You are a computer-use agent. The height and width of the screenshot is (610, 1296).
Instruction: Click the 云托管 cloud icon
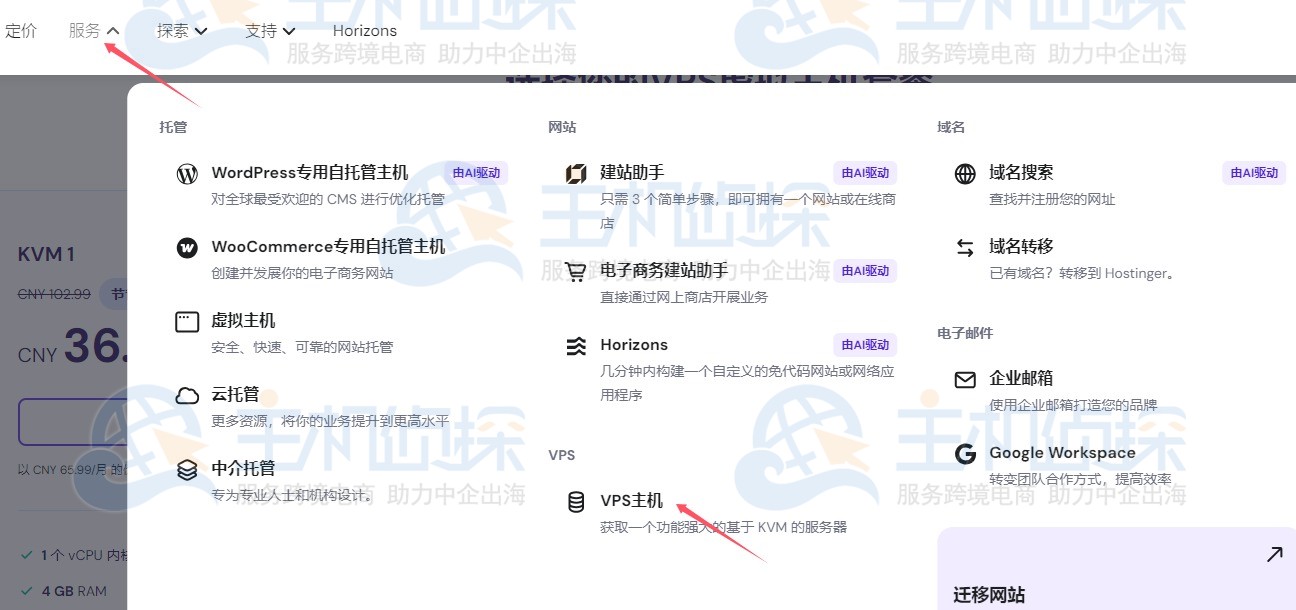[187, 396]
